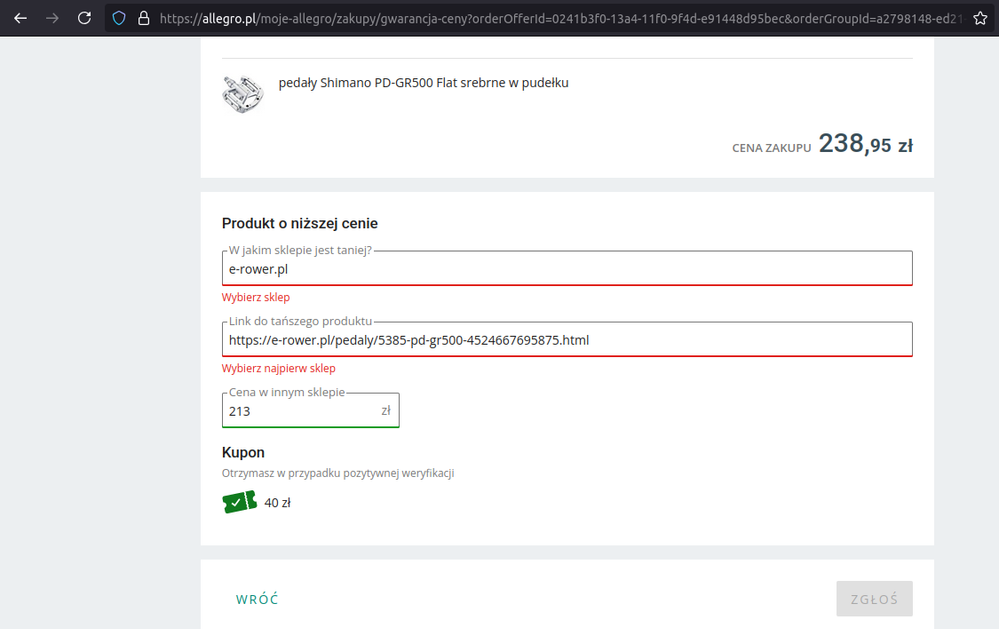Viewport: 999px width, 629px height.
Task: Reload the current page
Action: 85,18
